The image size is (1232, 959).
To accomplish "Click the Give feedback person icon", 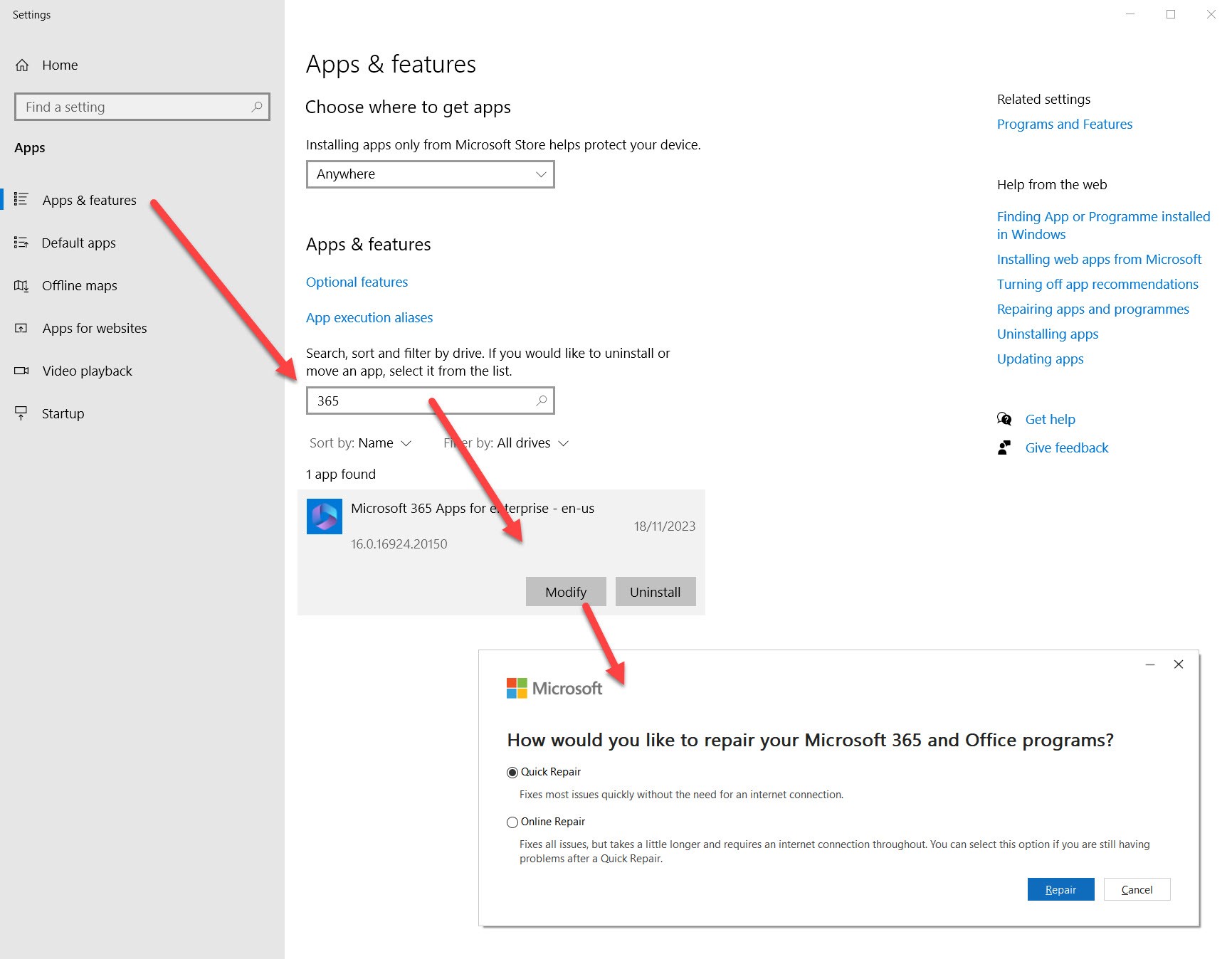I will 1004,447.
